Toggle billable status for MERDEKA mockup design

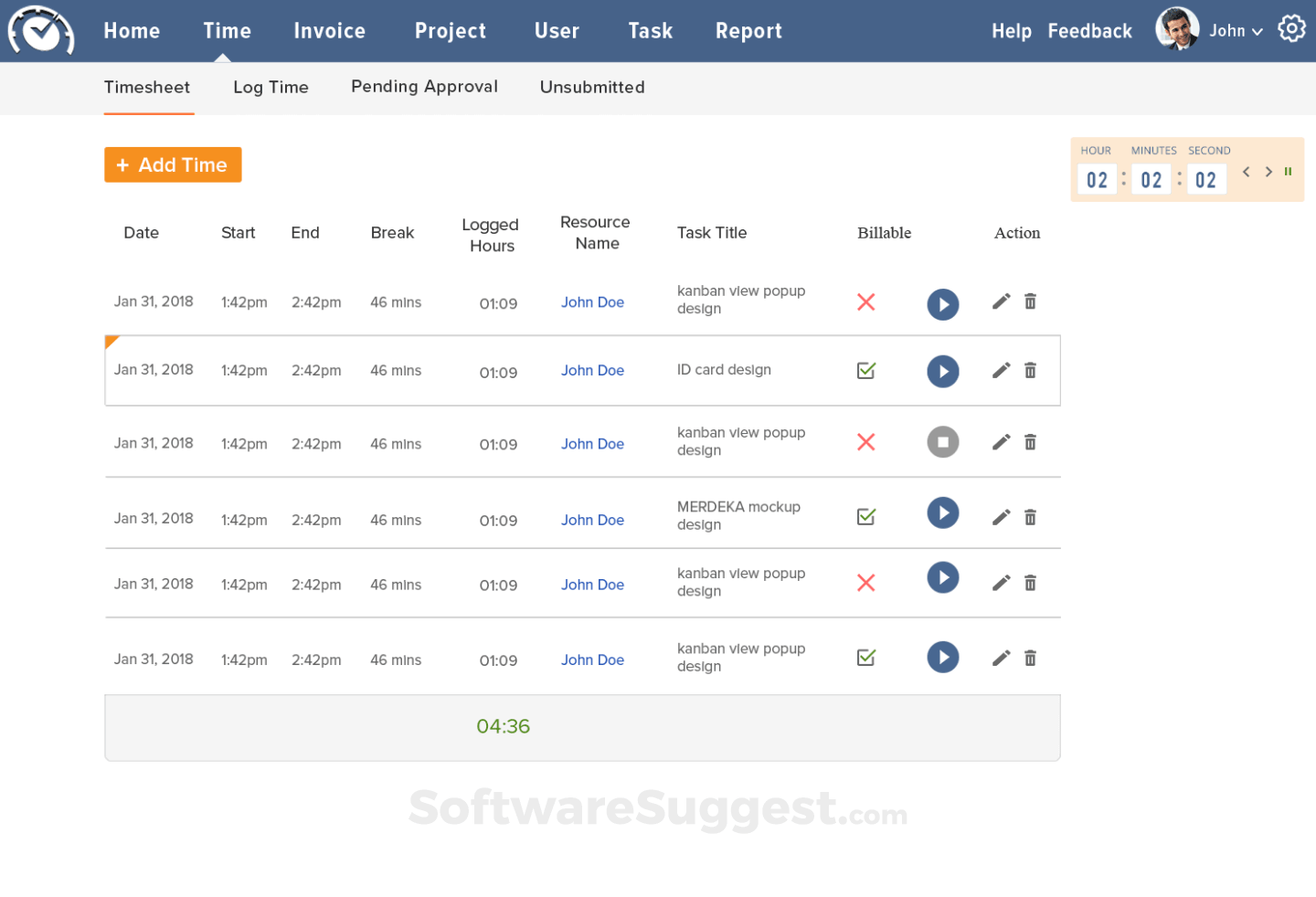click(865, 517)
